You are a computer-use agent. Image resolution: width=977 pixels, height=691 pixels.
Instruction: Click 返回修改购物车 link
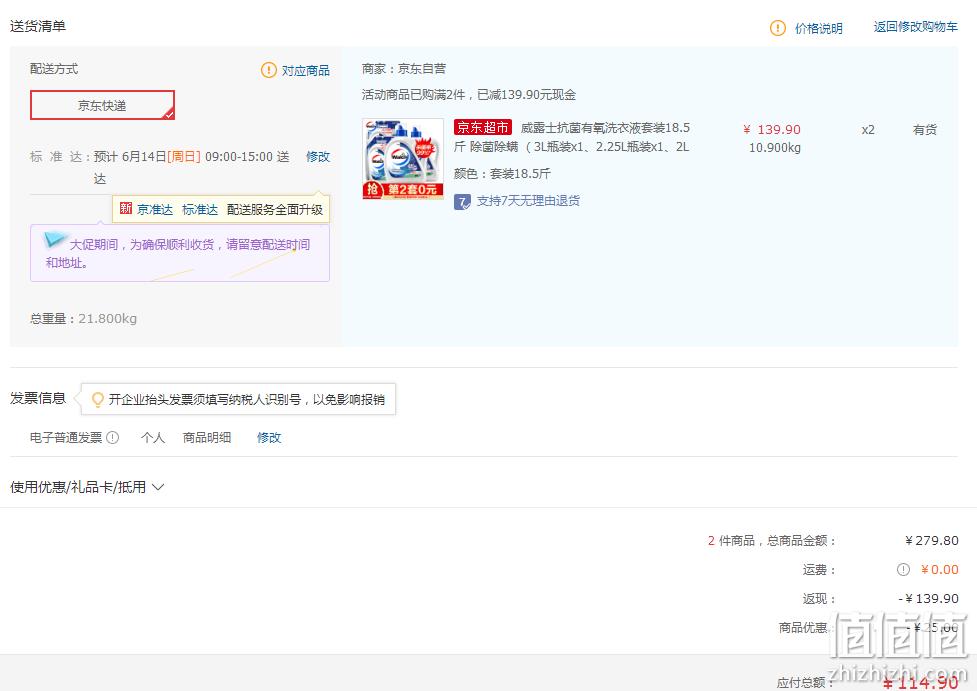point(915,26)
